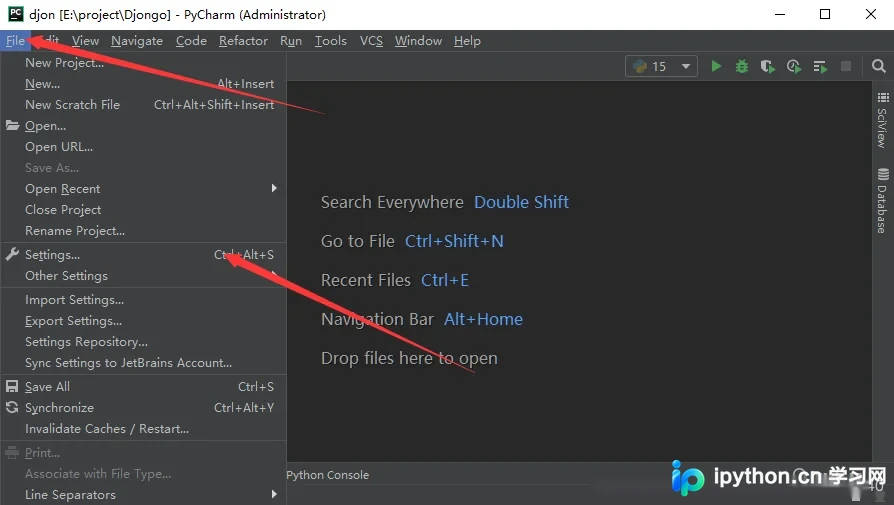Select New Scratch File entry
Image resolution: width=894 pixels, height=505 pixels.
pos(144,105)
